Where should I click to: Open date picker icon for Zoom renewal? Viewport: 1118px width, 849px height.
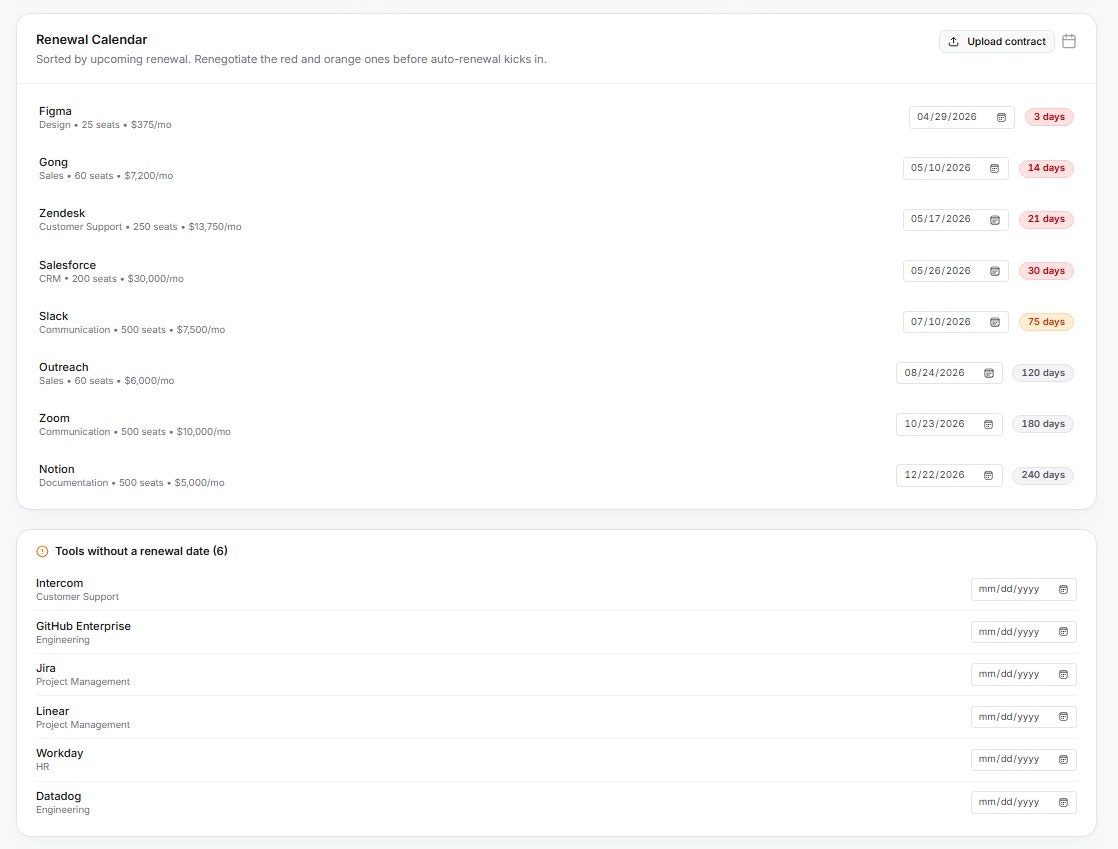pyautogui.click(x=989, y=424)
